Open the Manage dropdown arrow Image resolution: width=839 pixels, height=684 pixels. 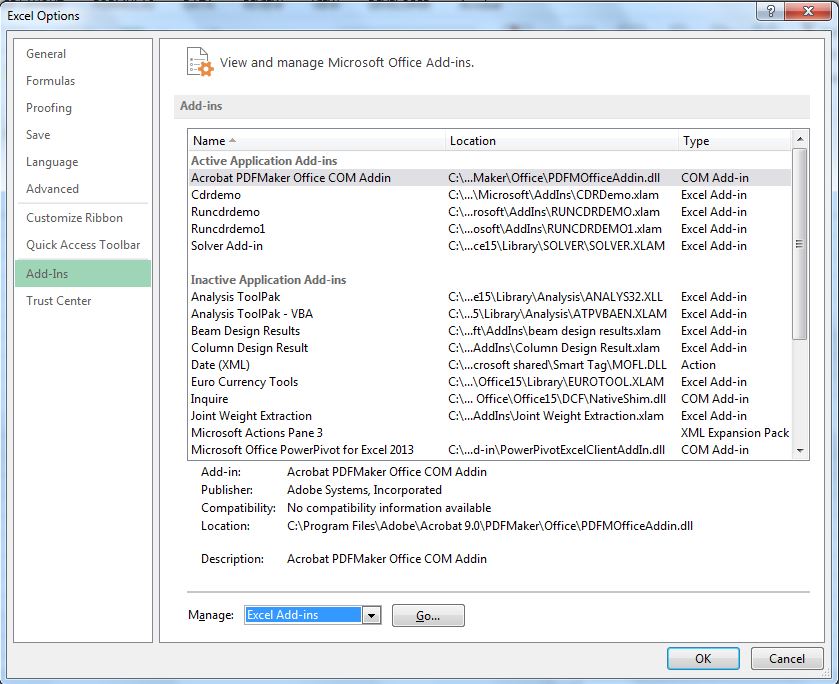[371, 615]
